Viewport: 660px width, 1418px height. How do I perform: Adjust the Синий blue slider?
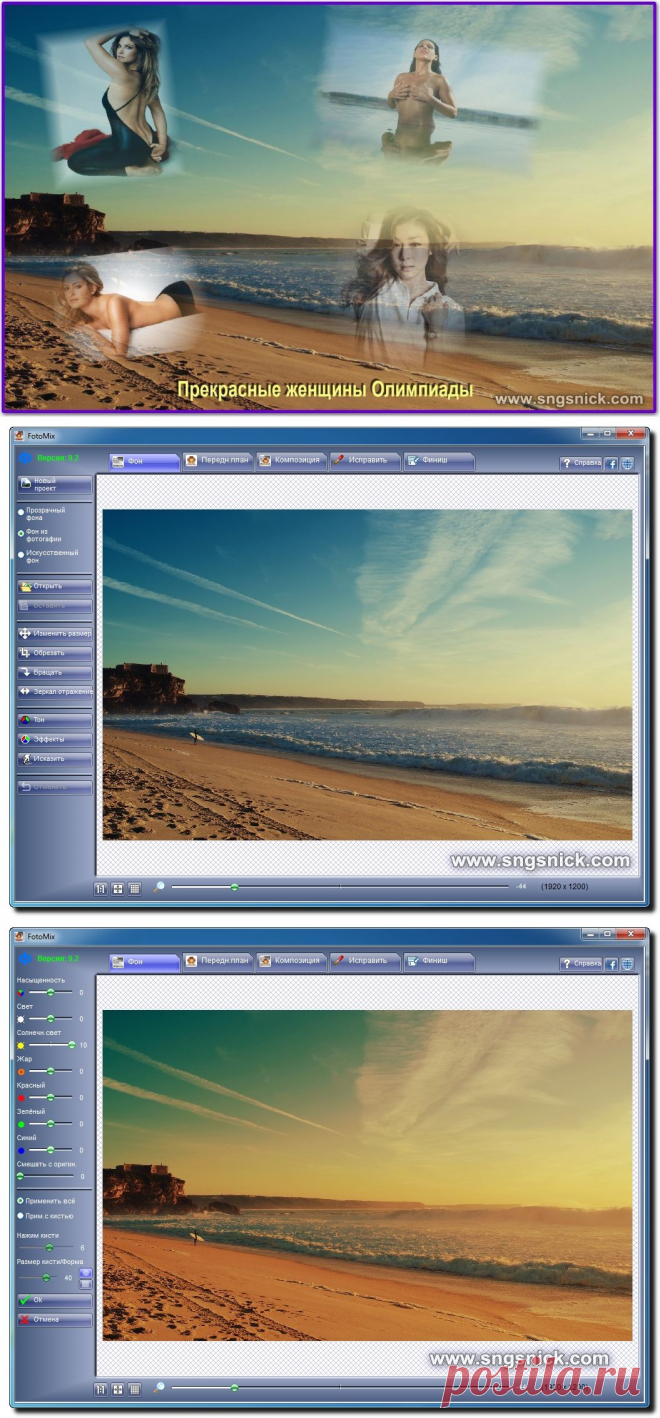pos(50,1150)
